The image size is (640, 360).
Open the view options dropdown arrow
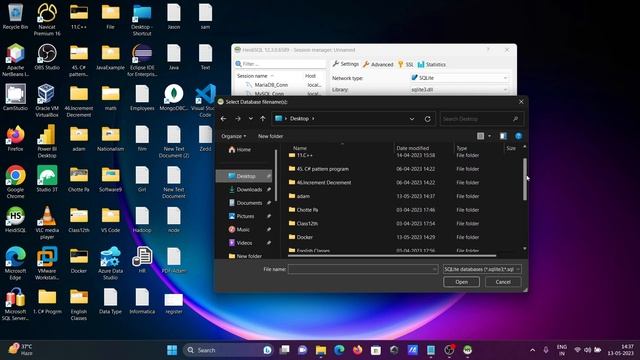click(x=489, y=136)
